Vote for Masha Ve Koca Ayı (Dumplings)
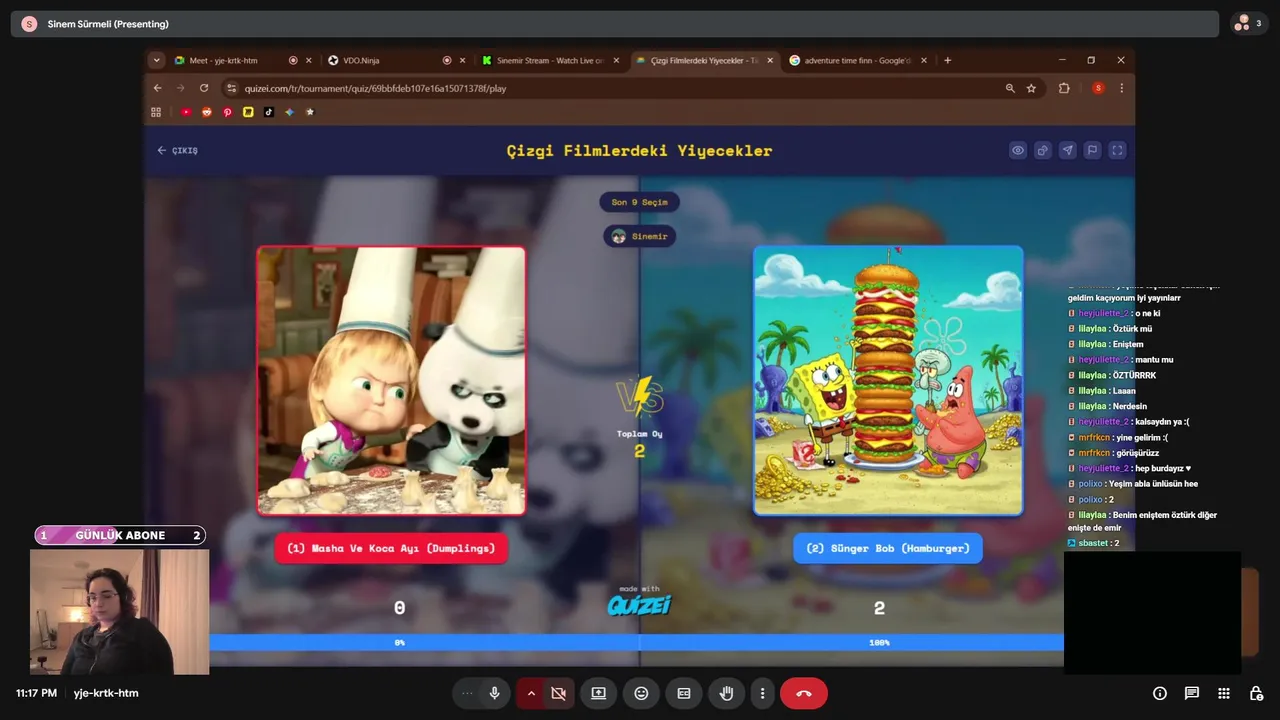 coord(391,548)
